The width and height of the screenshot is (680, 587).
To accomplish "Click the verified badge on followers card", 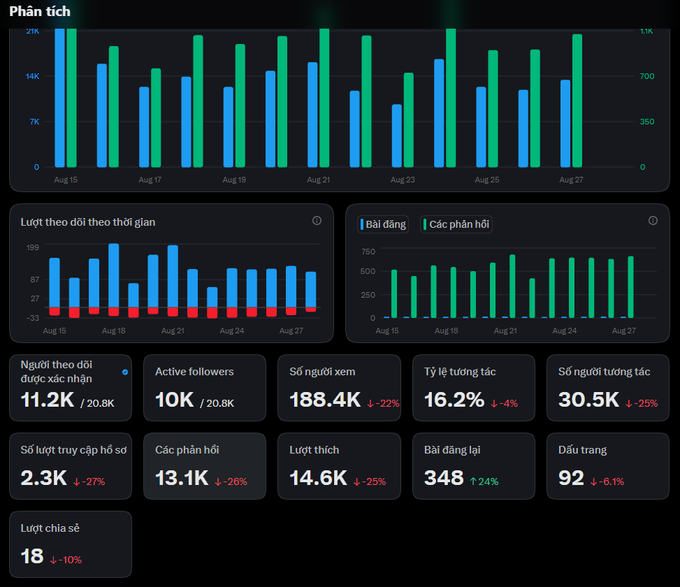I will pyautogui.click(x=125, y=372).
